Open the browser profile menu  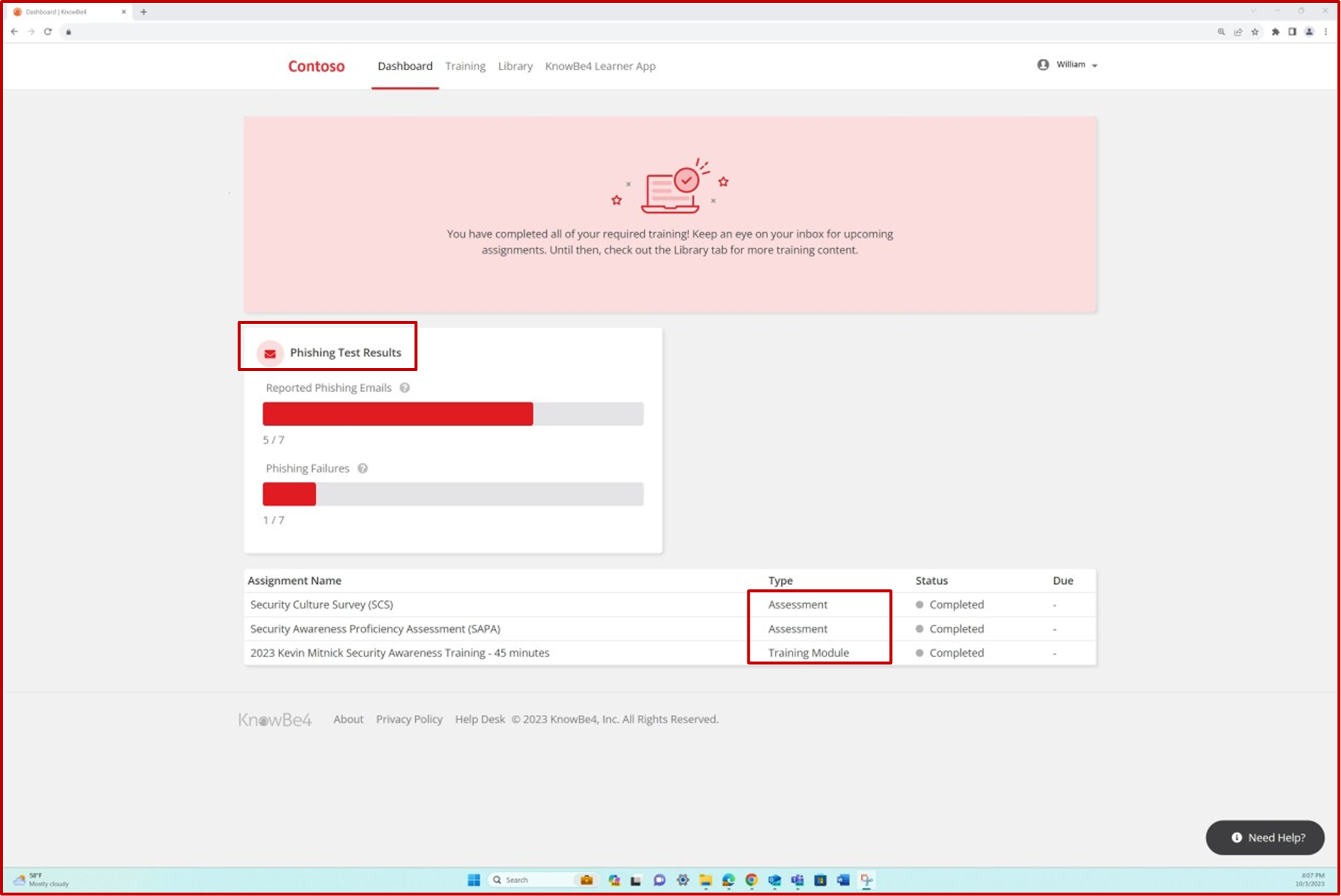point(1308,32)
